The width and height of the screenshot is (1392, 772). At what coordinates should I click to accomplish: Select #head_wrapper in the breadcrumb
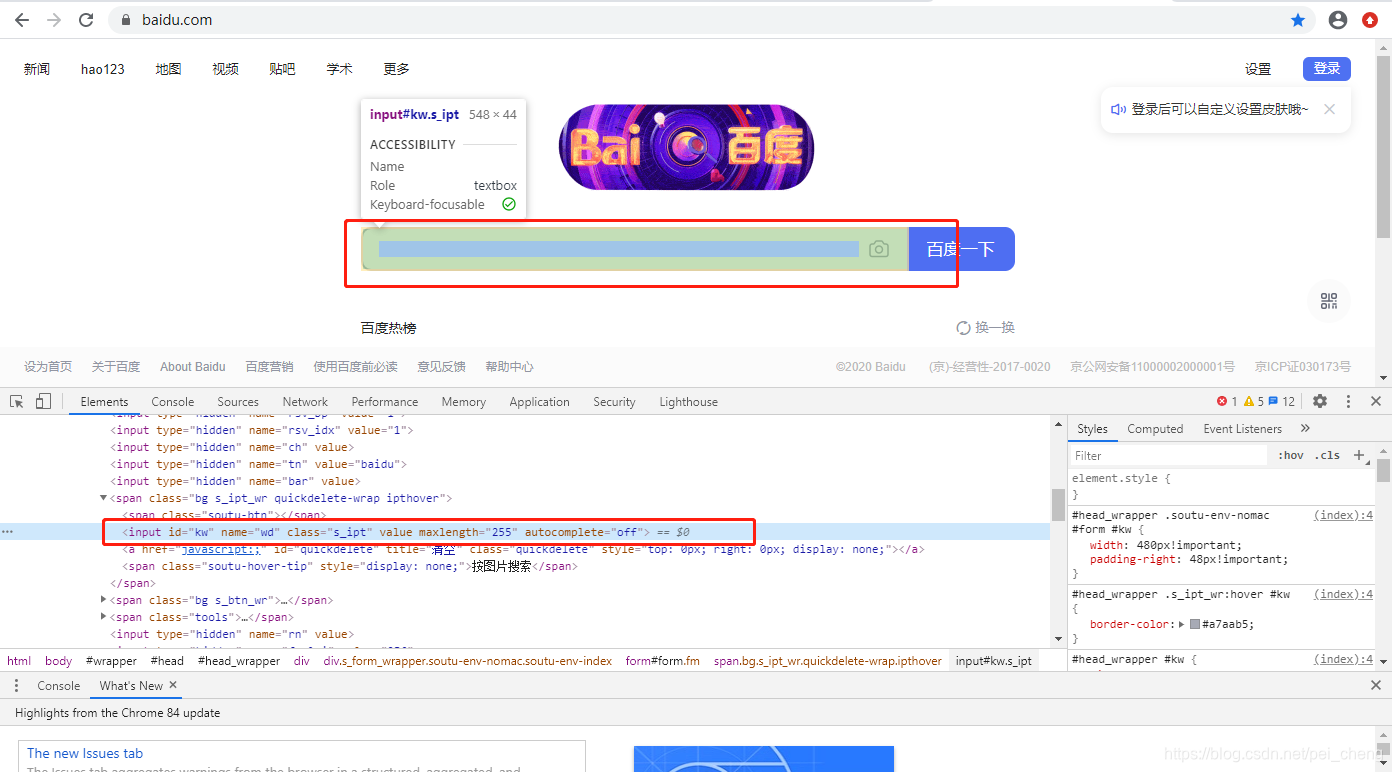(x=239, y=661)
